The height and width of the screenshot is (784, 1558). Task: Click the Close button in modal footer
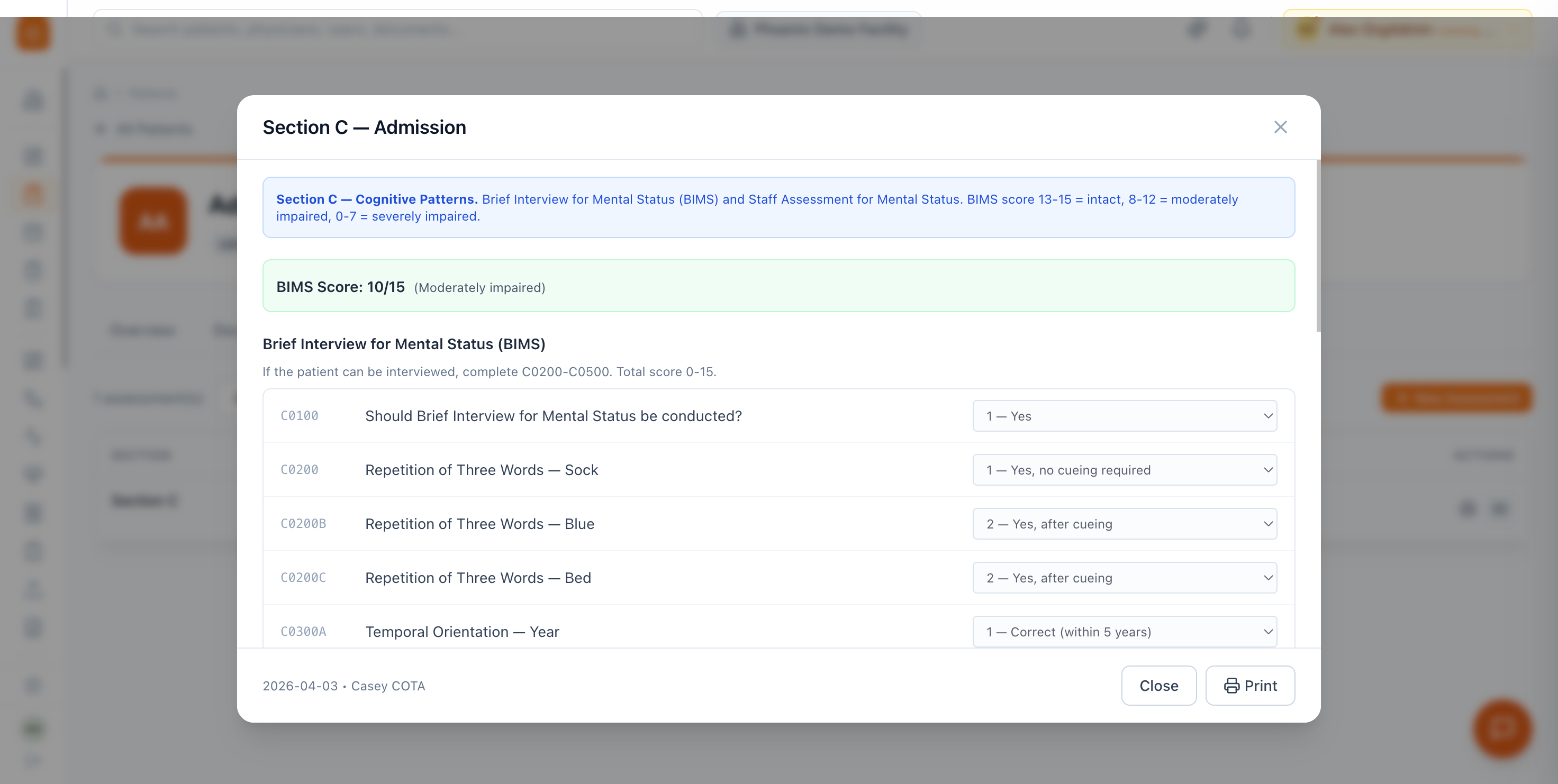pyautogui.click(x=1158, y=686)
